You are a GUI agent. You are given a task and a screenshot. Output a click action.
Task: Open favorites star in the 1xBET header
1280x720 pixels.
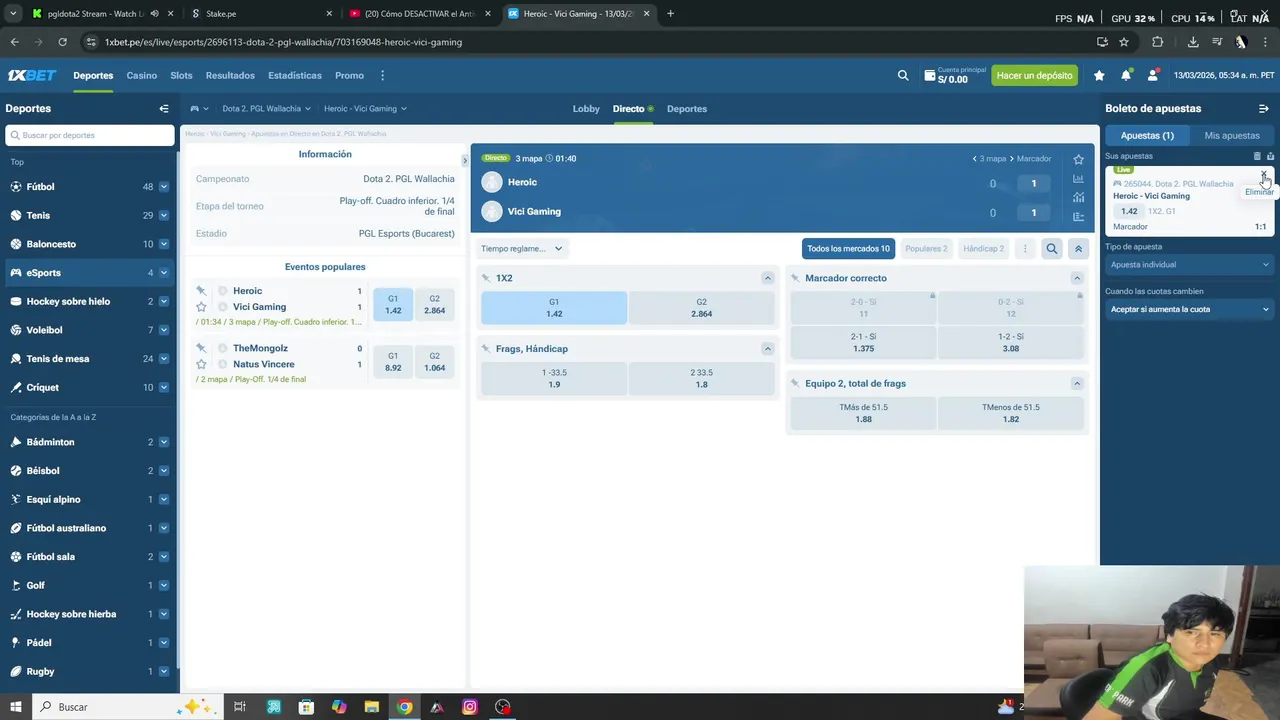[x=1099, y=75]
